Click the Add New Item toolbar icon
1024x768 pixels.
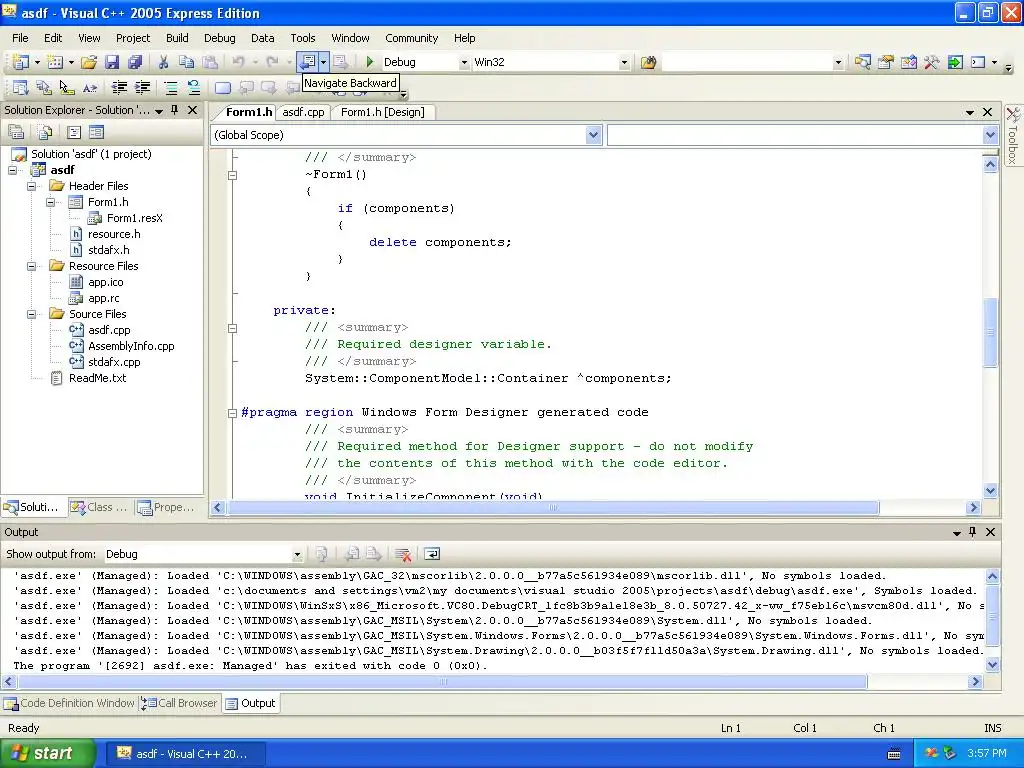55,62
